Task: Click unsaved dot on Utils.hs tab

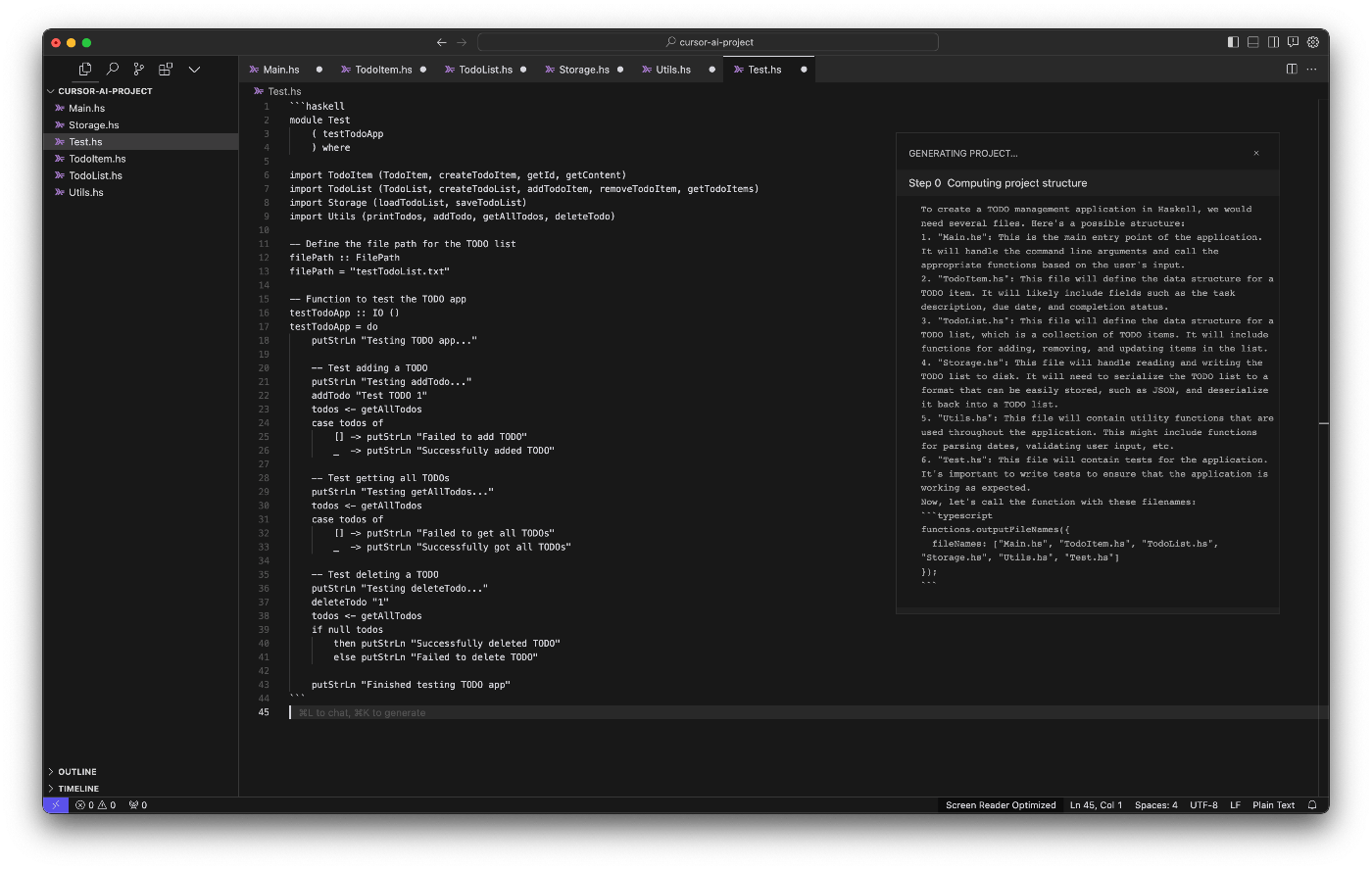Action: [x=711, y=70]
